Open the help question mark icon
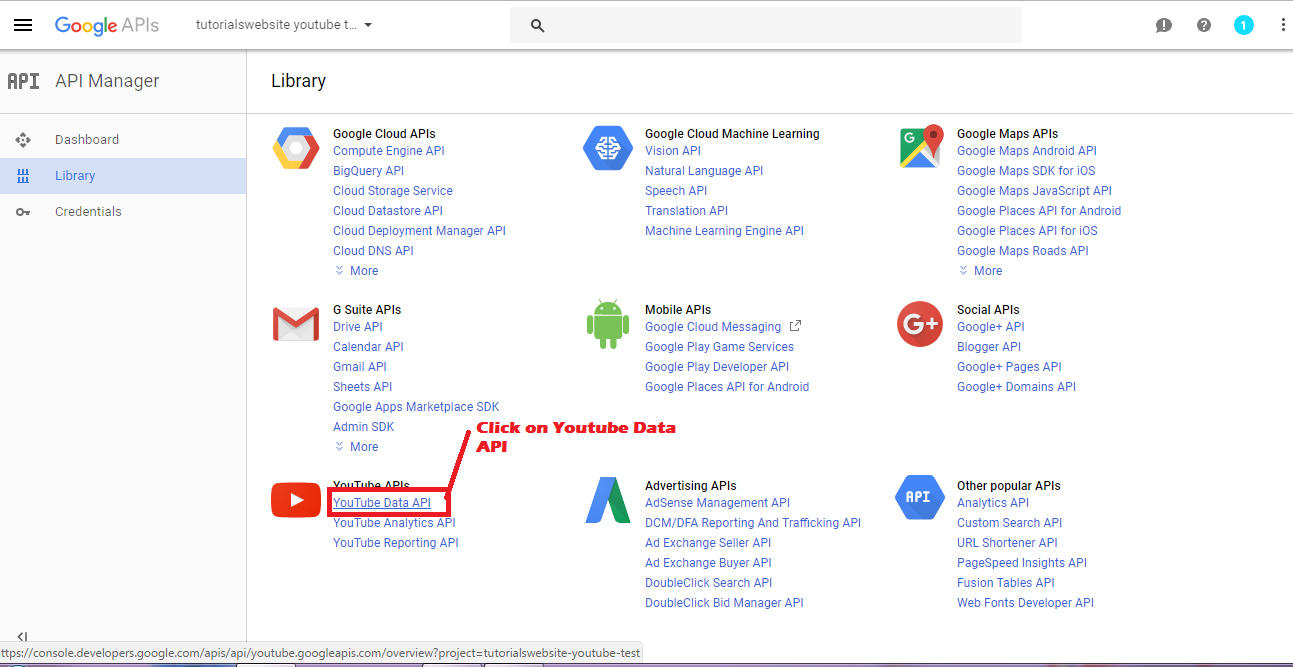1293x667 pixels. [x=1204, y=26]
